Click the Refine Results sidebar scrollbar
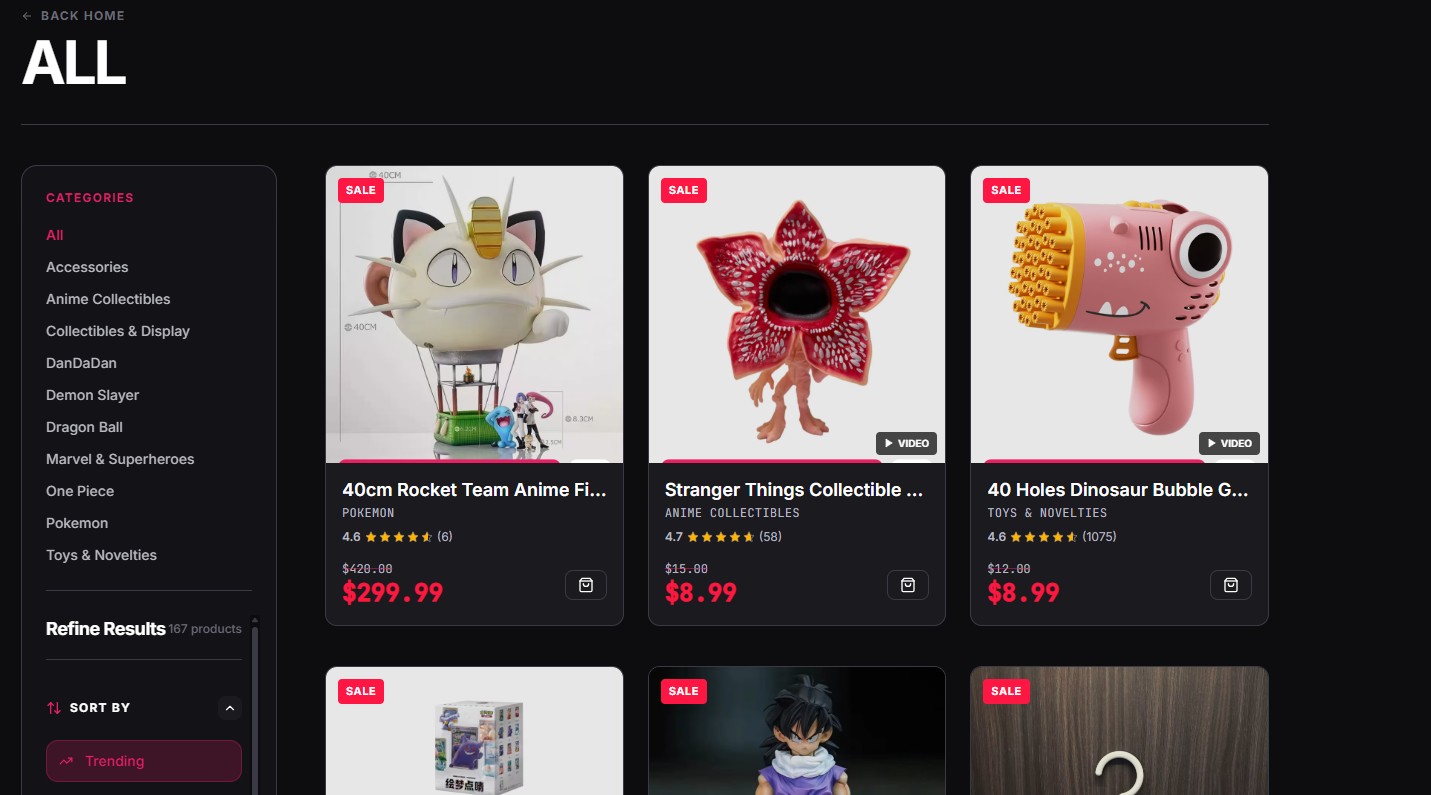This screenshot has width=1431, height=795. coord(255,705)
